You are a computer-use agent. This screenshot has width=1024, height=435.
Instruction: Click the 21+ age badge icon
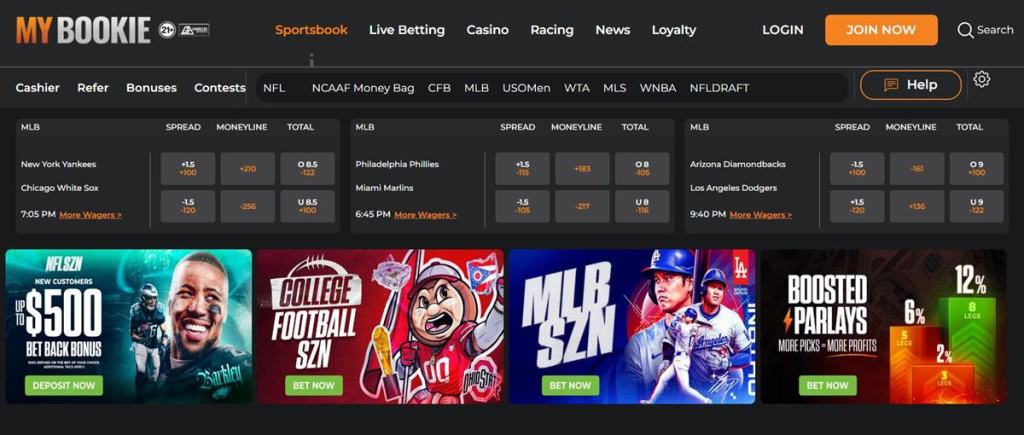pyautogui.click(x=167, y=29)
